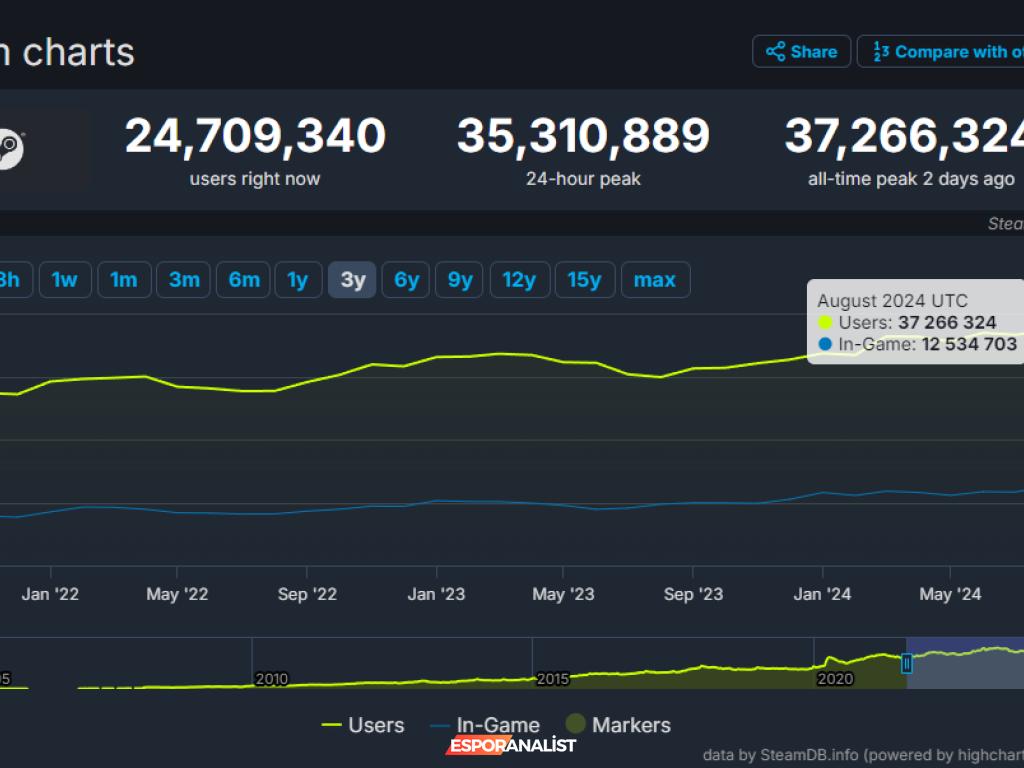
Task: Toggle the Users series in legend
Action: (x=363, y=725)
